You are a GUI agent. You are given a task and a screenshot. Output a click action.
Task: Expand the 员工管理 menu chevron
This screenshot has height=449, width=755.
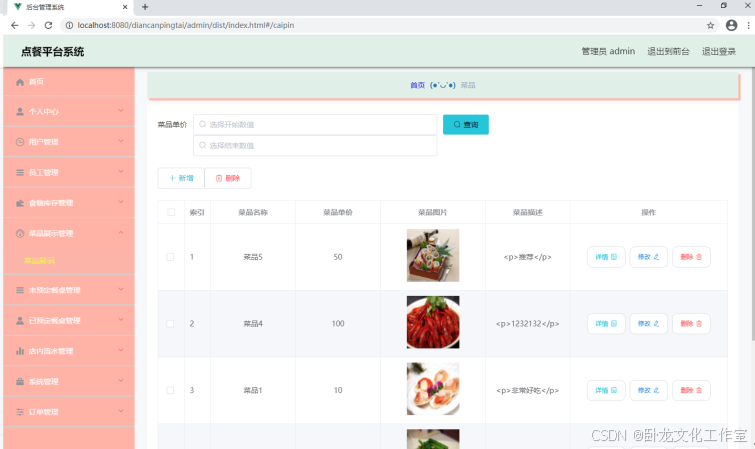pyautogui.click(x=121, y=172)
